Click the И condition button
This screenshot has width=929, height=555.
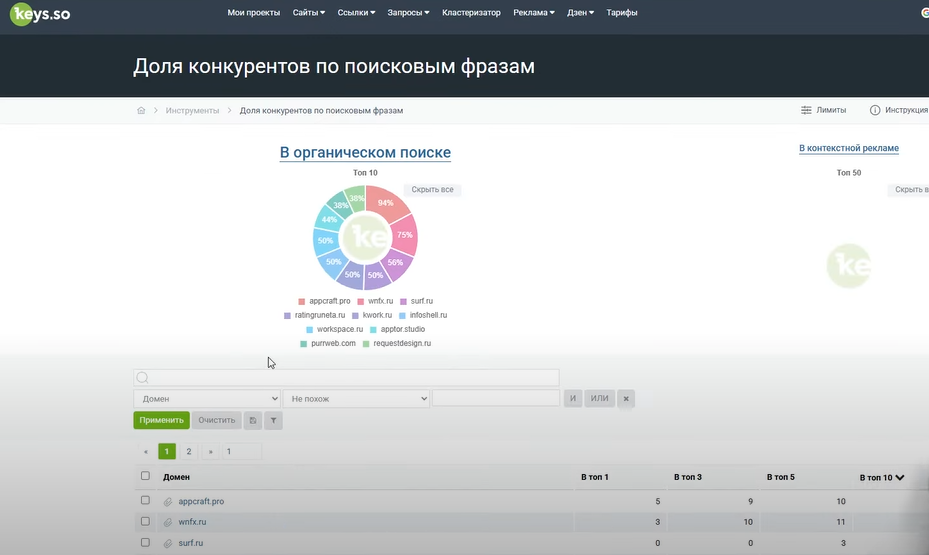pyautogui.click(x=573, y=399)
